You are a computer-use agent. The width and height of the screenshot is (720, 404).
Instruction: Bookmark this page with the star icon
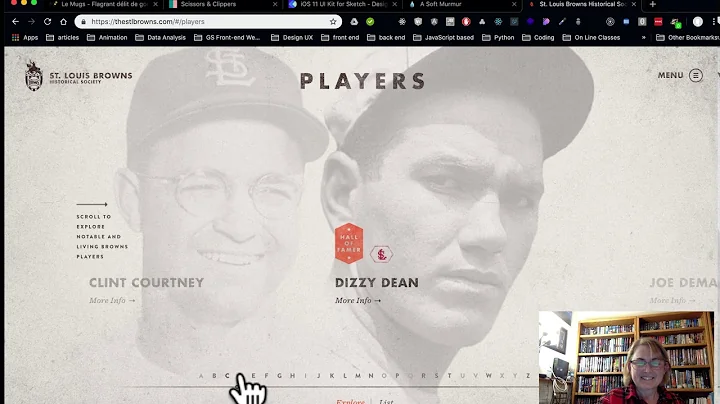(333, 22)
